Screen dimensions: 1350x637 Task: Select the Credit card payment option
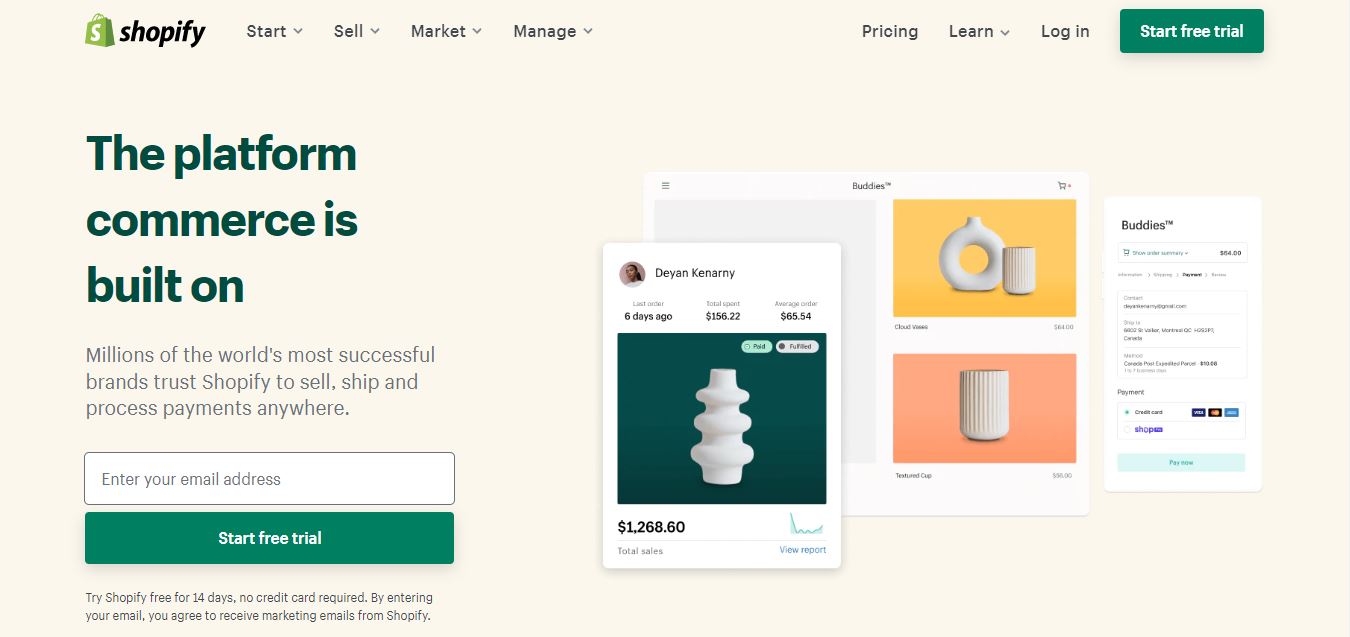coord(1128,412)
